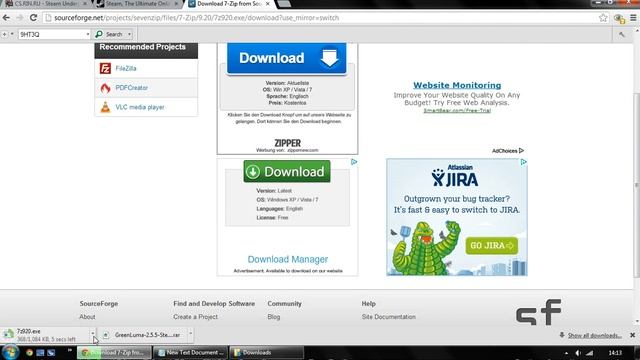Click the ZIPPER ad logo text

[x=288, y=143]
